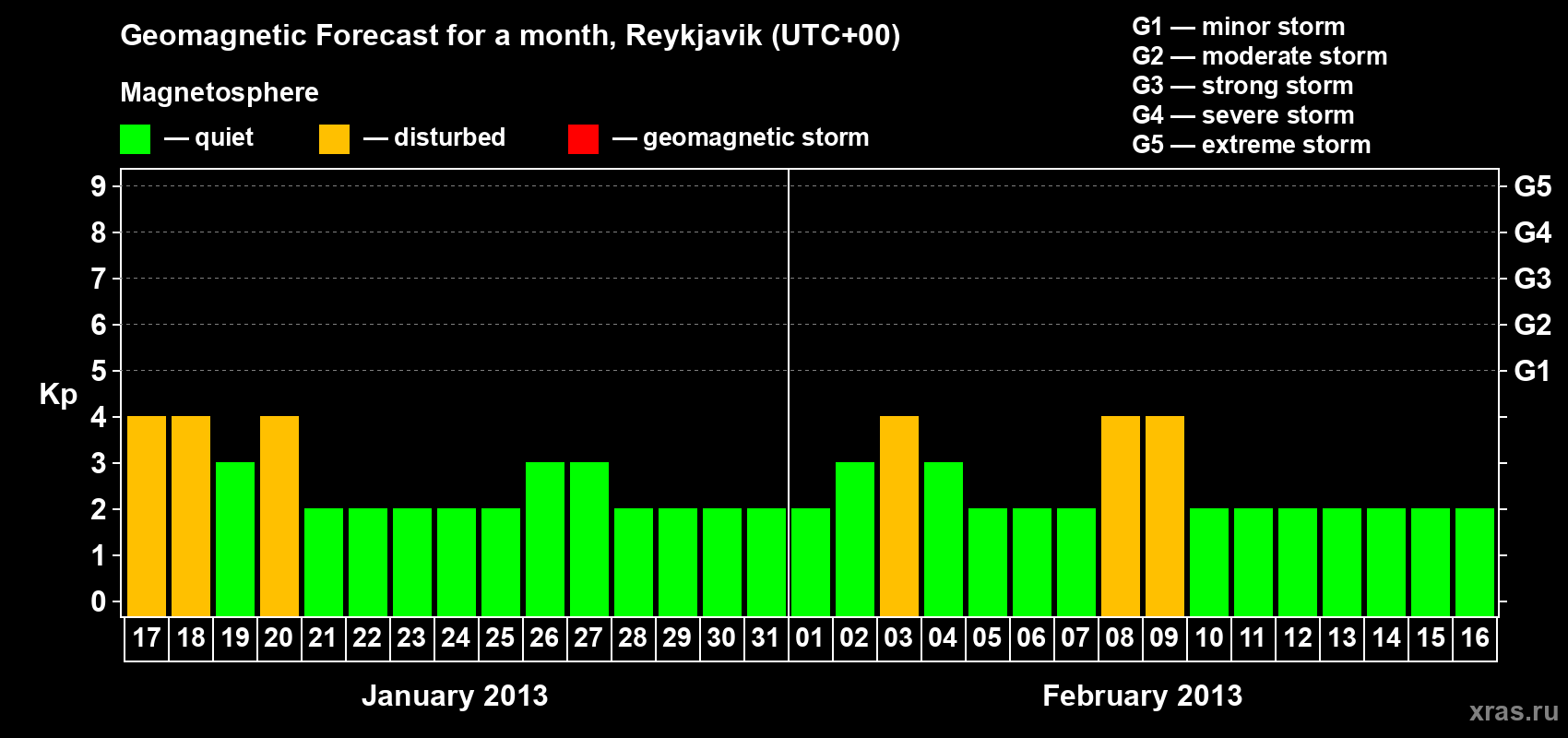Click the G4 right axis label

1533,232
